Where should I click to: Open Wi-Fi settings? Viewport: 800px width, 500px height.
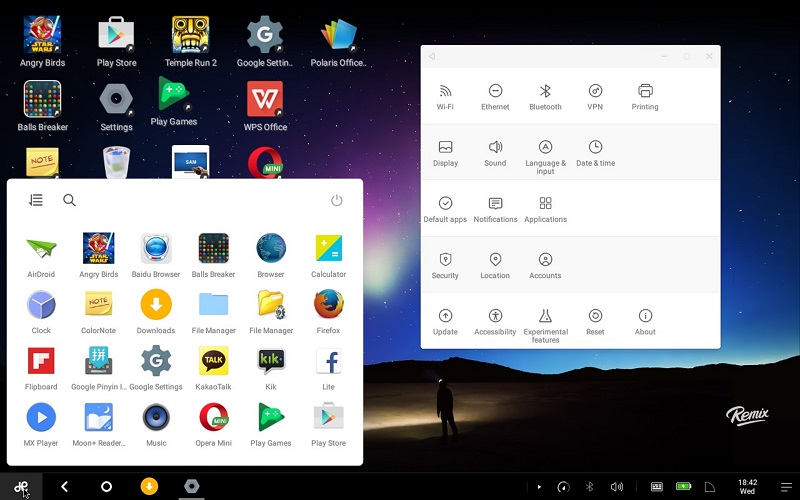[445, 96]
